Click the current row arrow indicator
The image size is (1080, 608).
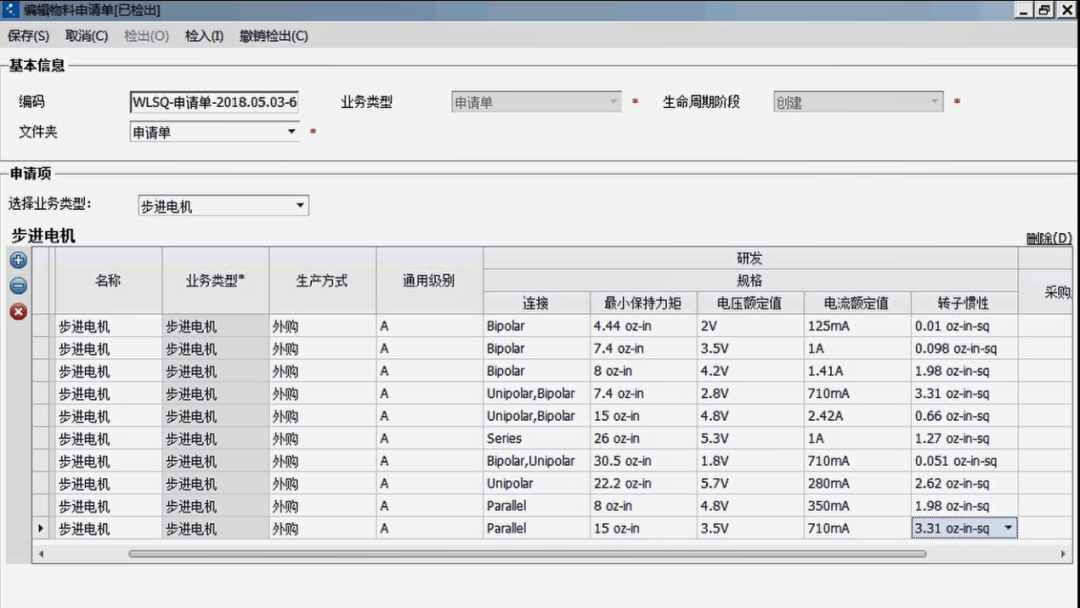pyautogui.click(x=41, y=528)
